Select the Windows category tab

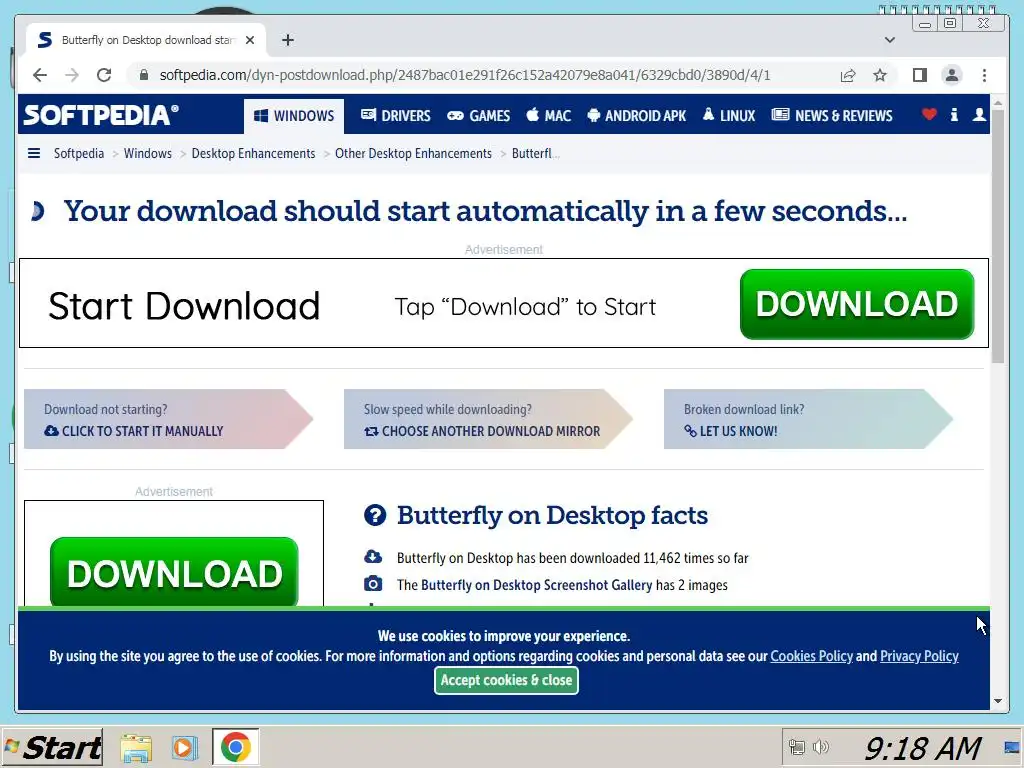(x=294, y=116)
